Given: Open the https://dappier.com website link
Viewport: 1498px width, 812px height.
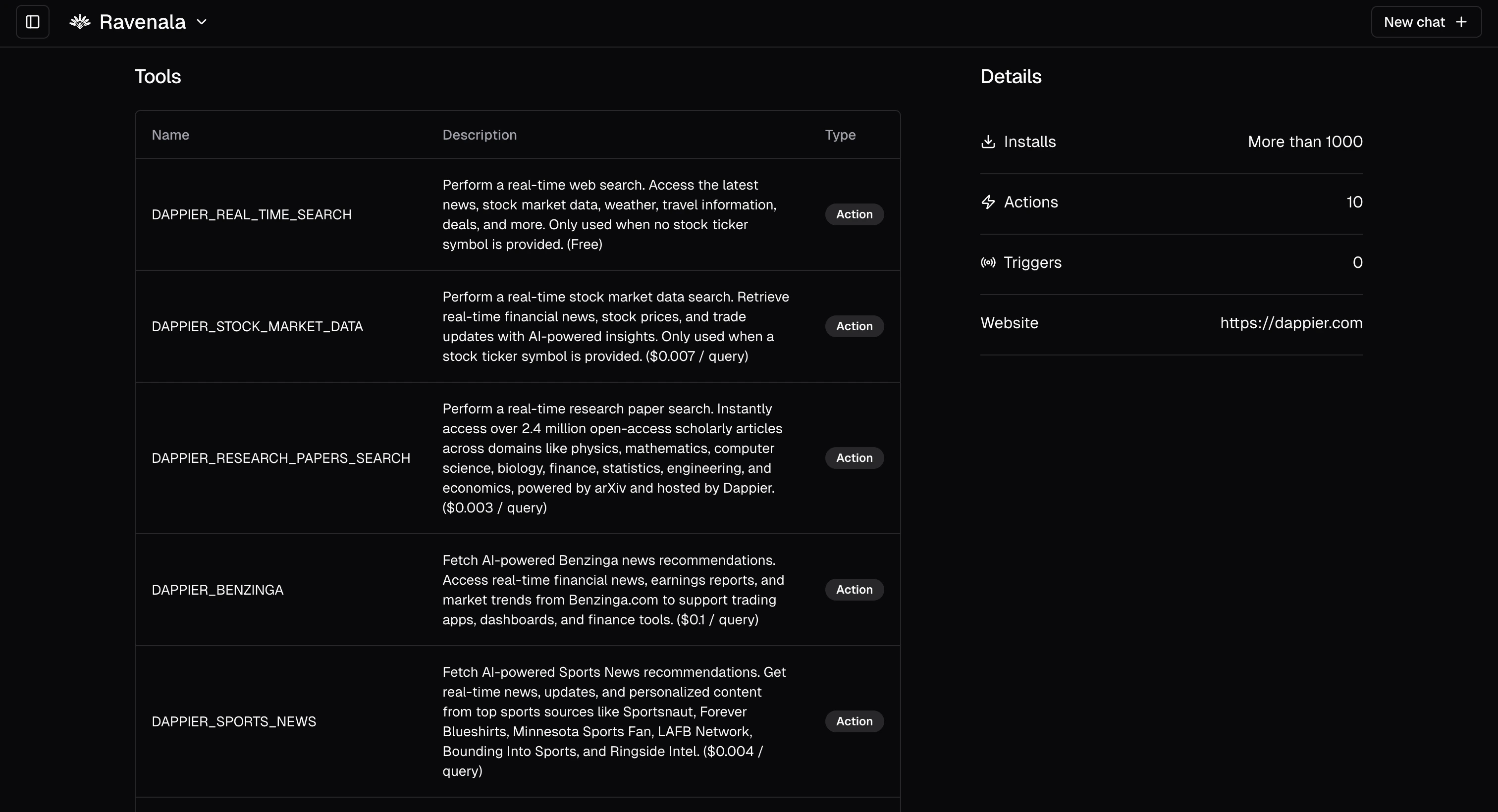Looking at the screenshot, I should click(x=1291, y=323).
